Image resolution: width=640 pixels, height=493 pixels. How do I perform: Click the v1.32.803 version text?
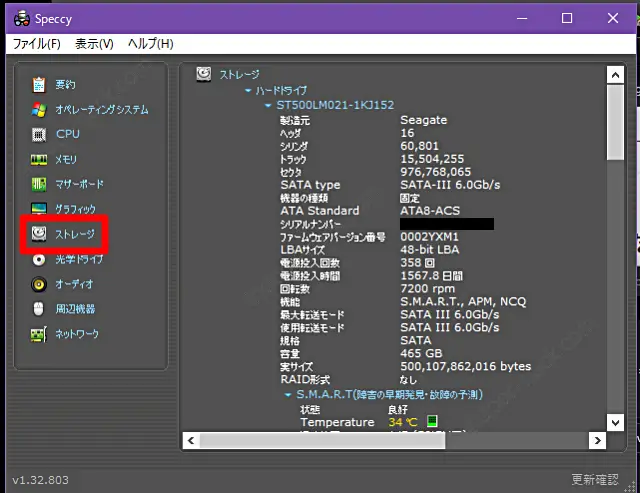click(40, 480)
